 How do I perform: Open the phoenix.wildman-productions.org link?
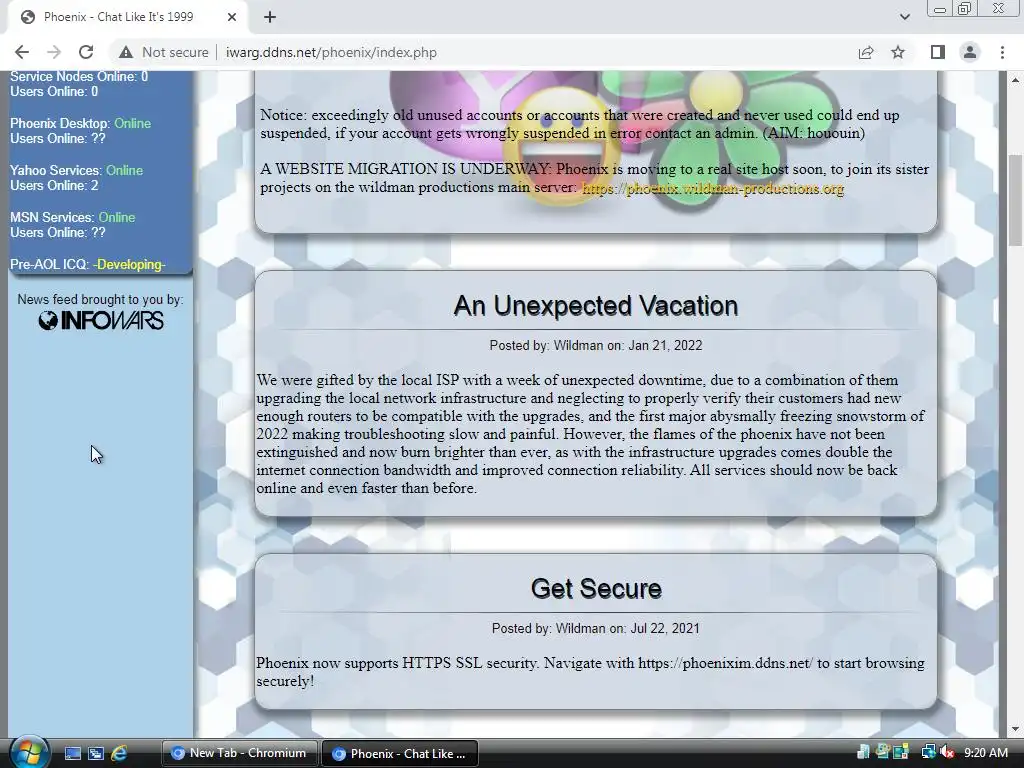pyautogui.click(x=712, y=188)
